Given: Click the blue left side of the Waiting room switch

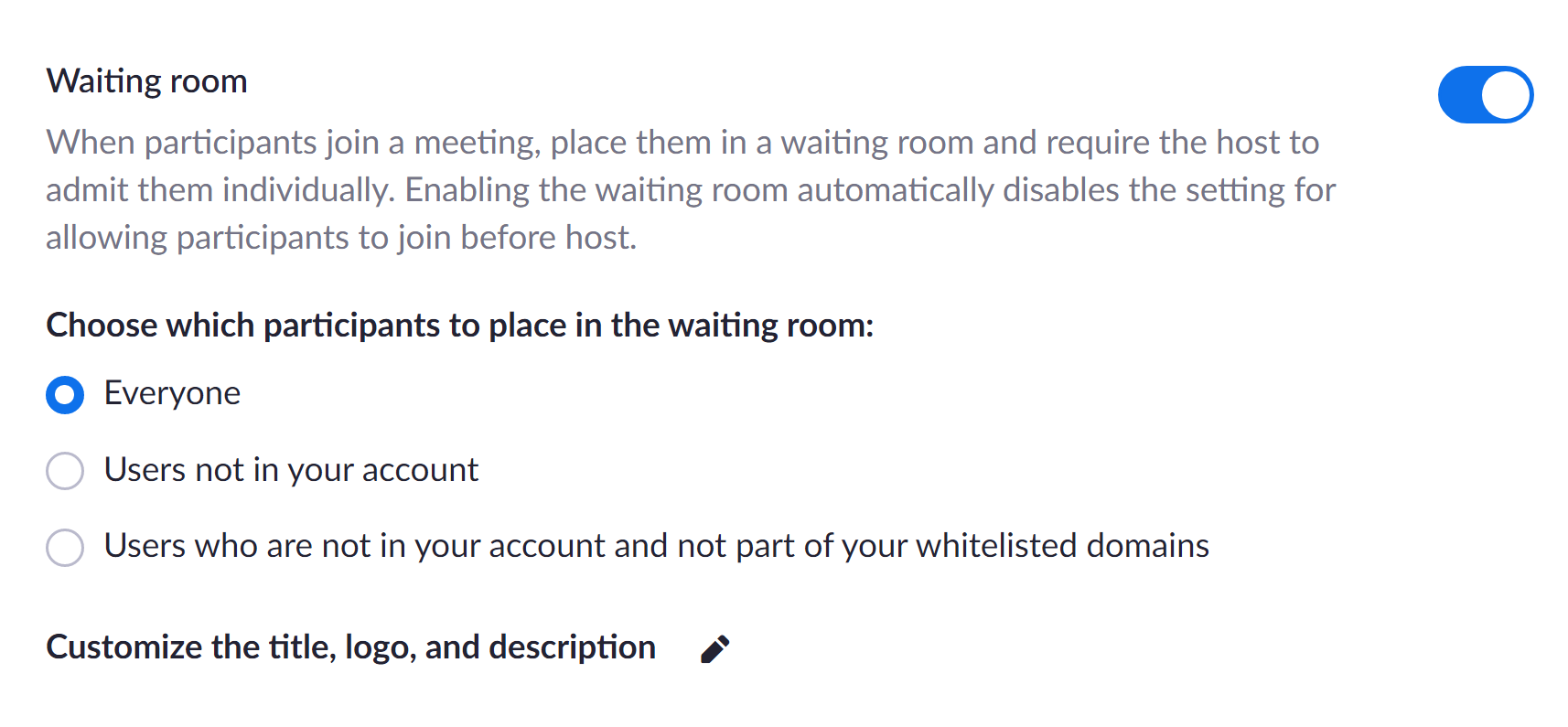Looking at the screenshot, I should (1460, 94).
